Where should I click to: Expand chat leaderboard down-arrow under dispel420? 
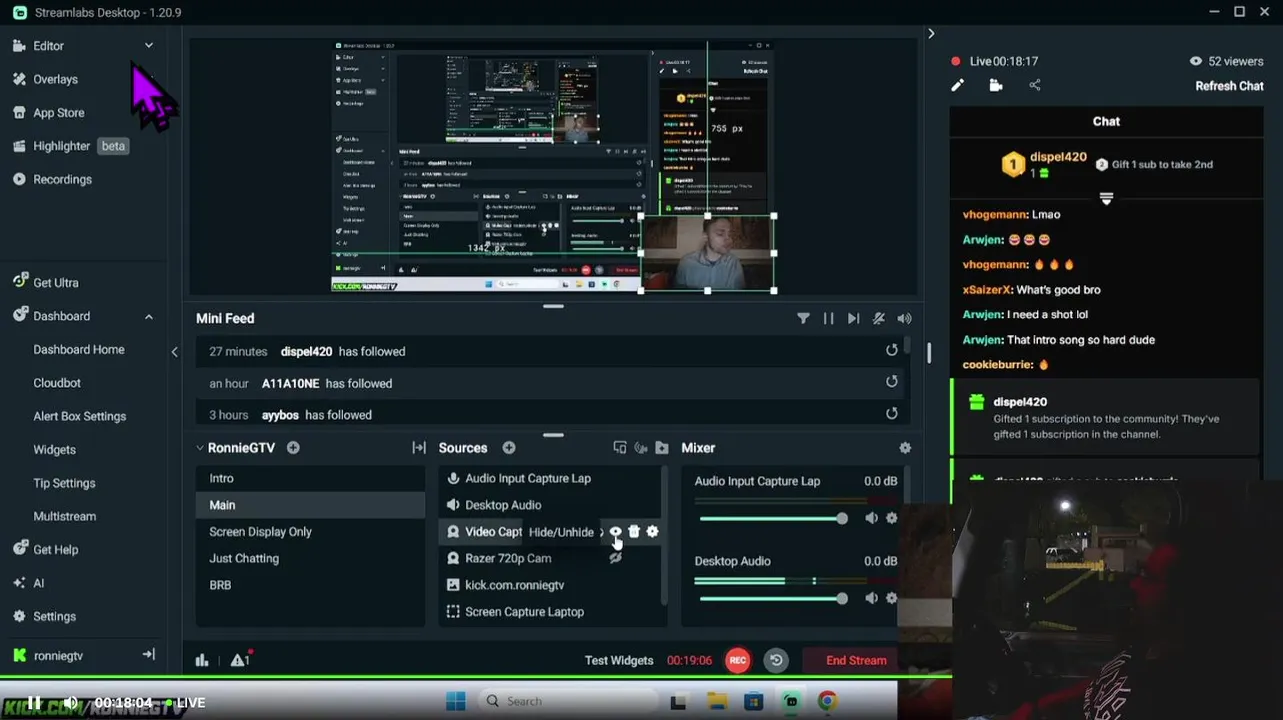click(1106, 198)
